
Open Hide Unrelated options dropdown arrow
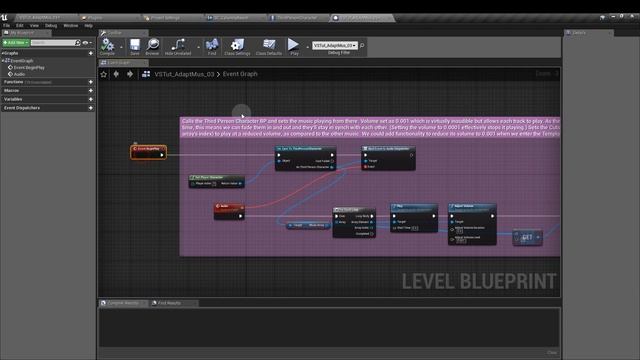pyautogui.click(x=198, y=47)
